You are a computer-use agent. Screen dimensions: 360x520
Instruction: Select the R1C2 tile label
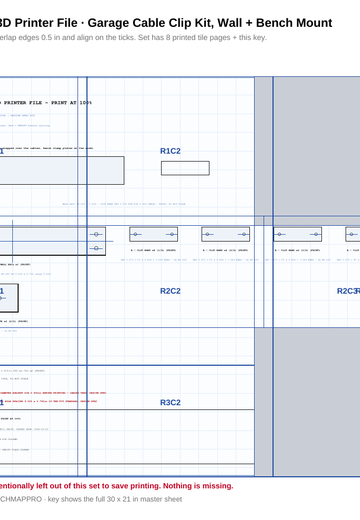(170, 151)
